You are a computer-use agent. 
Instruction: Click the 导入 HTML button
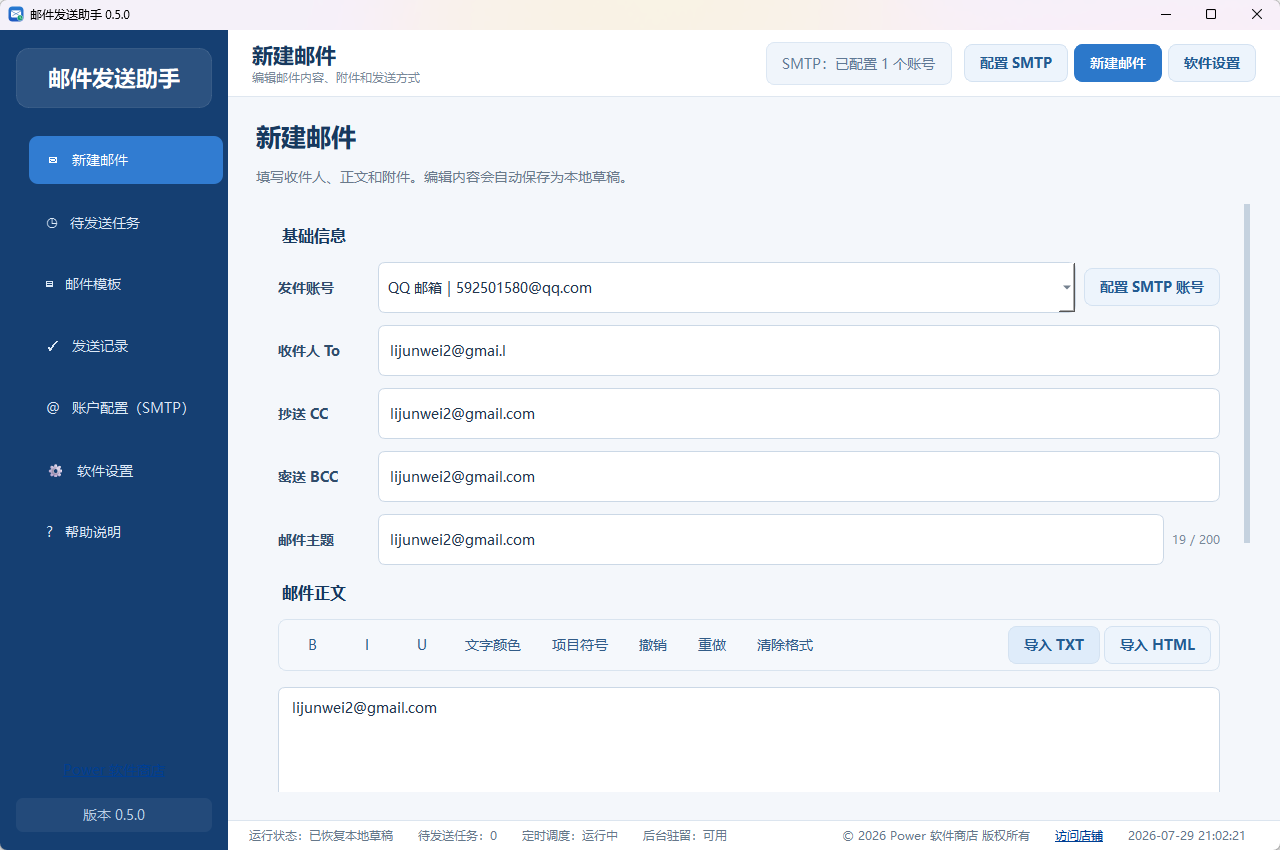click(1158, 645)
